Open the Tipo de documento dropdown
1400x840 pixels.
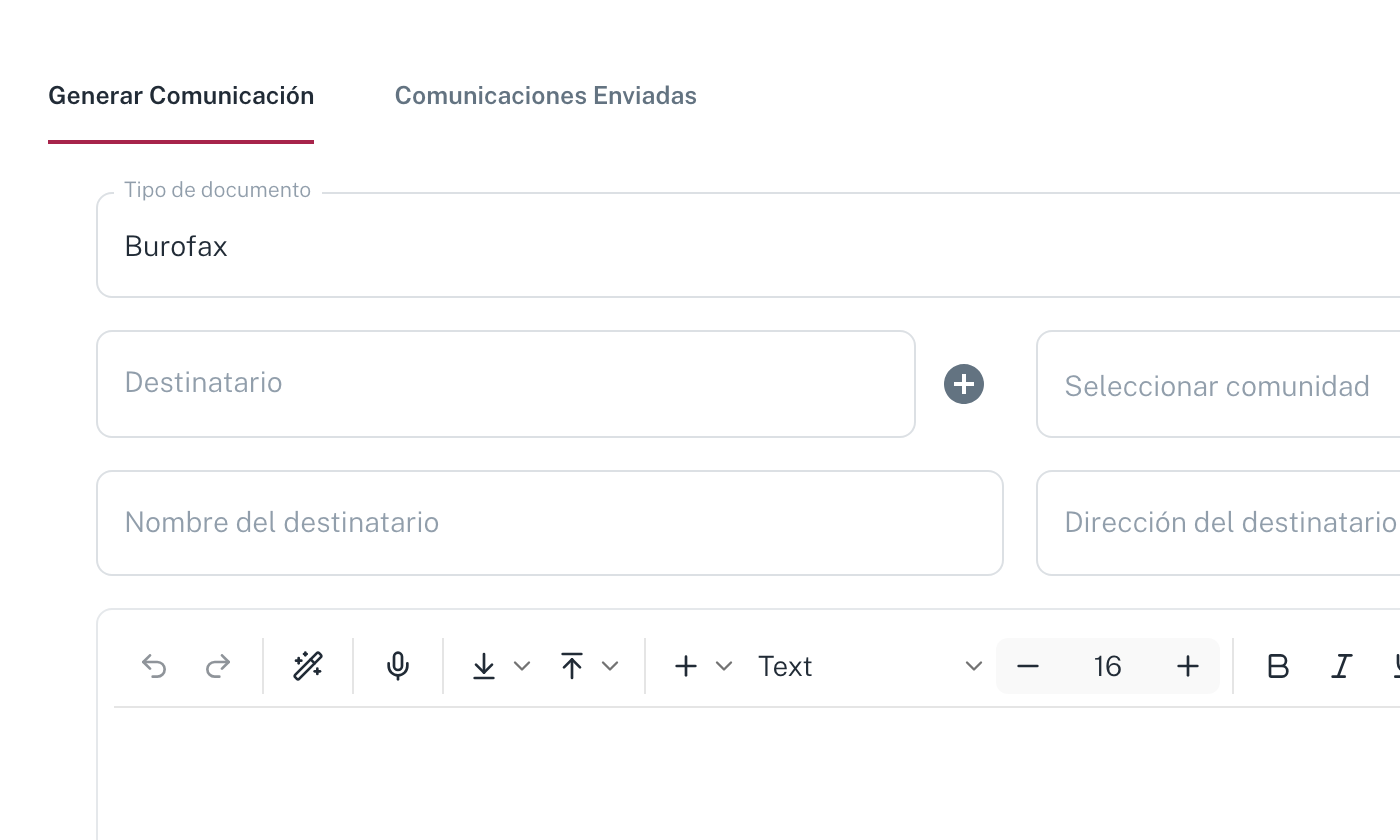[x=748, y=245]
